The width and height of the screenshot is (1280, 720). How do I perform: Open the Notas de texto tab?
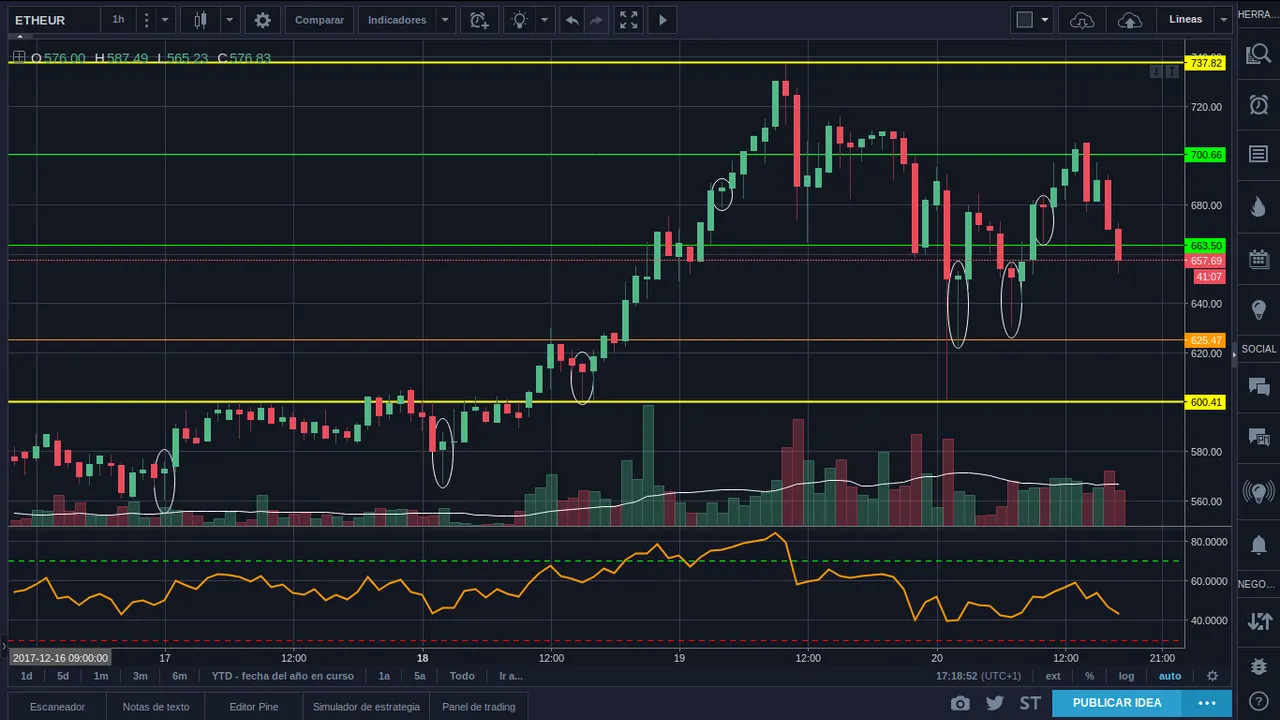coord(156,707)
